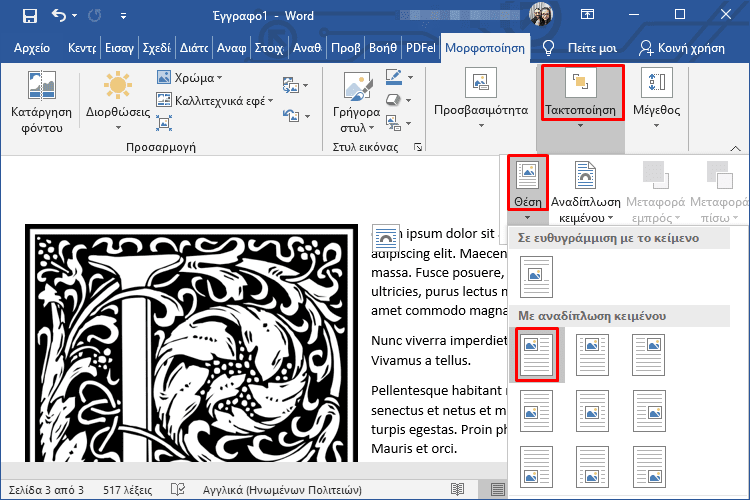Click the Θέση position button

coord(528,189)
